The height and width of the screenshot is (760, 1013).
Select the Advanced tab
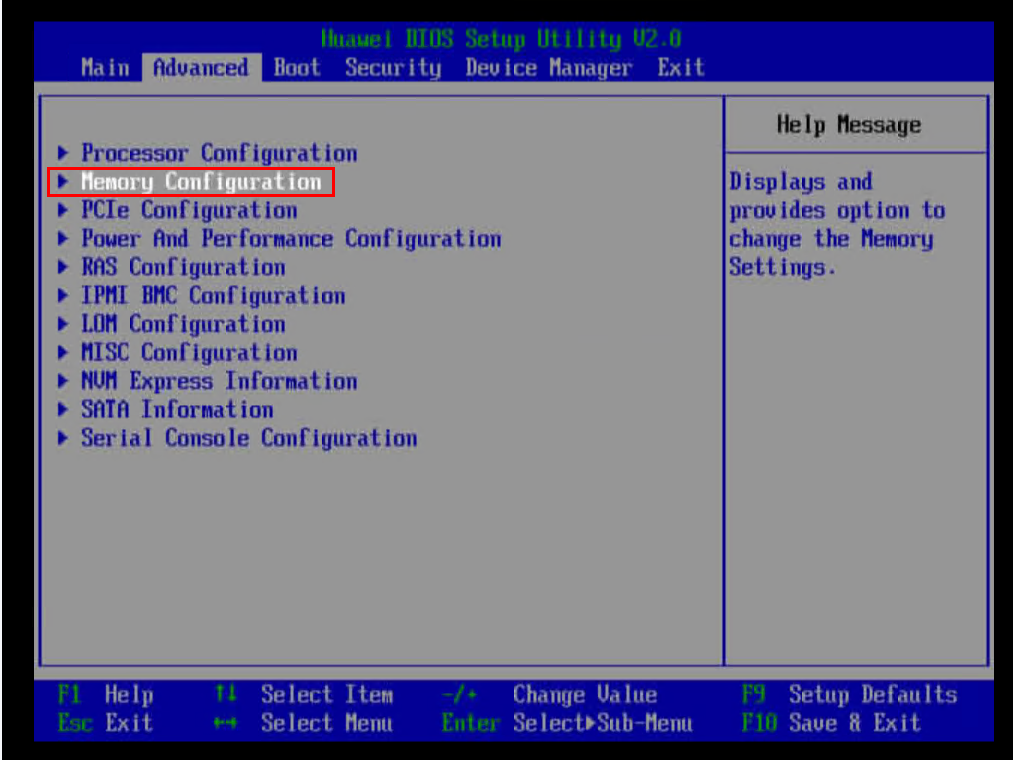201,68
